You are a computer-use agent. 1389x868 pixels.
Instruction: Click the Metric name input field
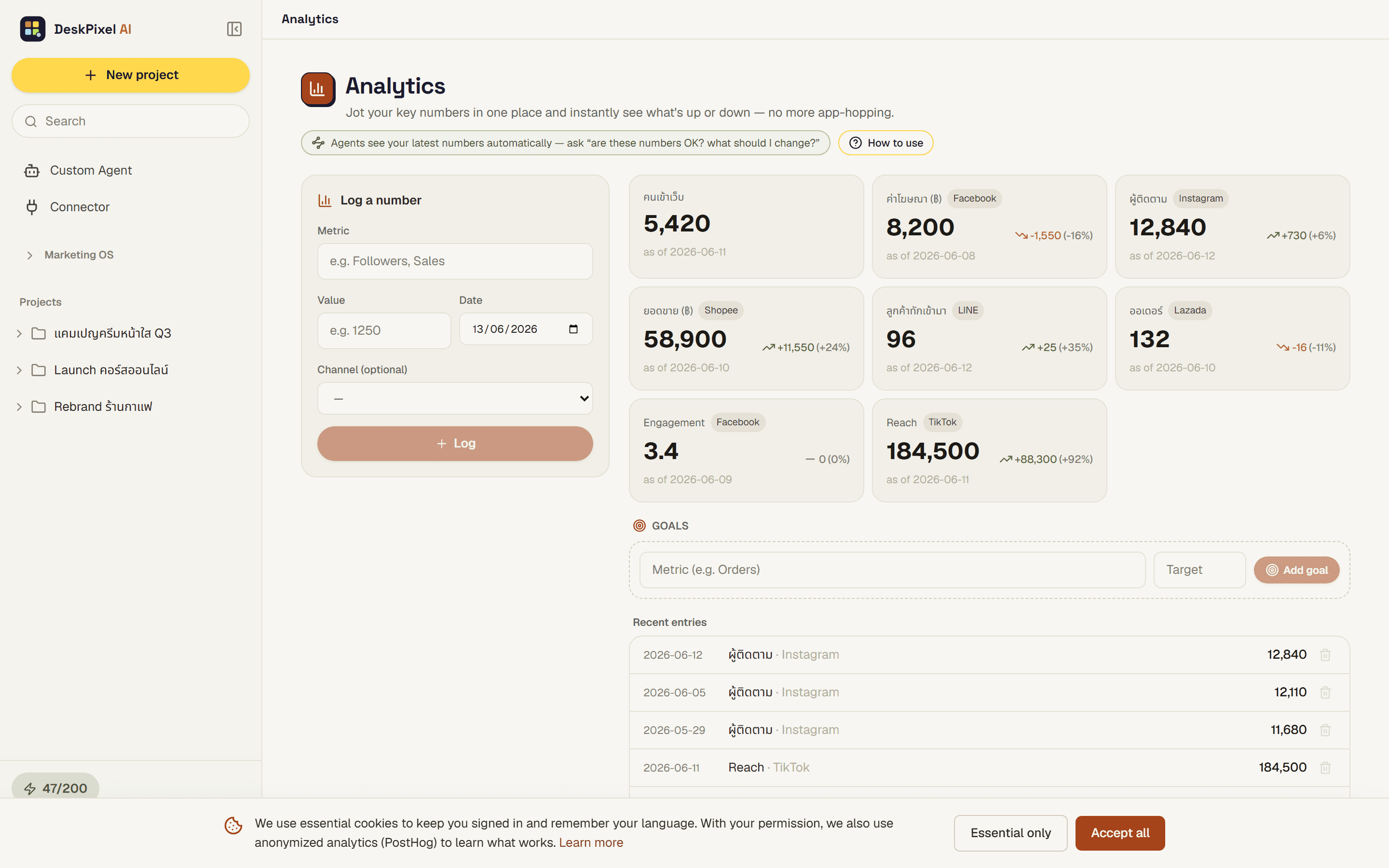tap(455, 261)
